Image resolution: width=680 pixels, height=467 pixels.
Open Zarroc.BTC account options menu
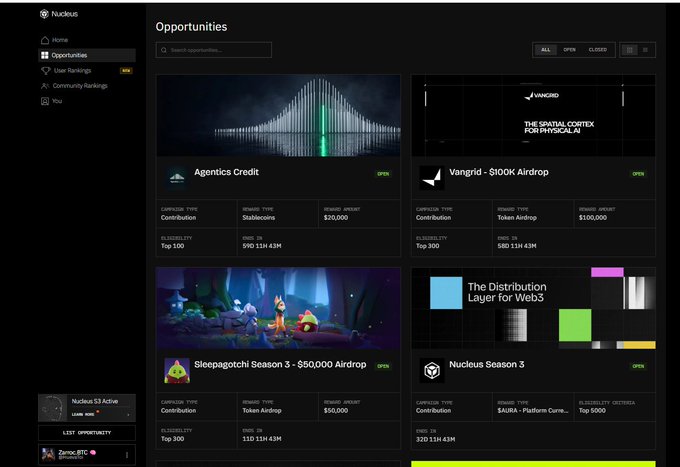127,455
